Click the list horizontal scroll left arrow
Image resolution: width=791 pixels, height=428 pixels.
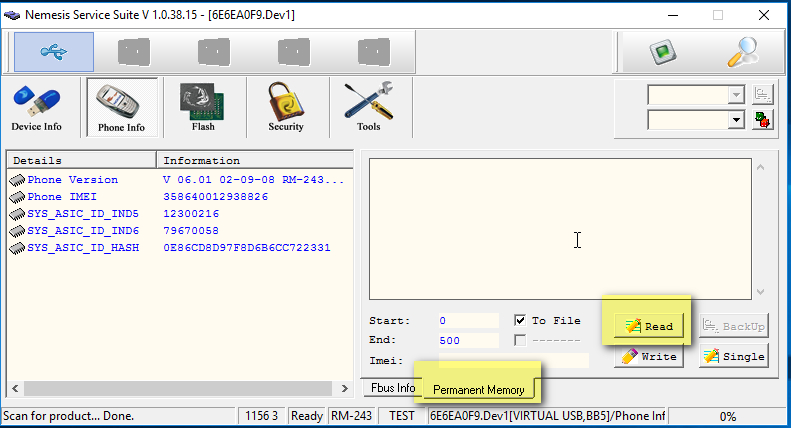(x=15, y=388)
